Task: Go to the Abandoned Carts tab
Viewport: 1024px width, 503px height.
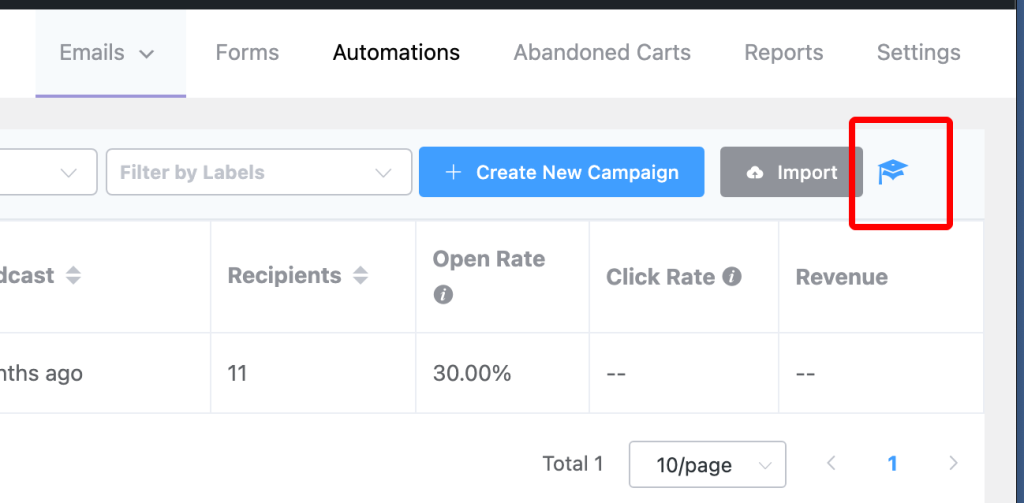Action: [602, 53]
